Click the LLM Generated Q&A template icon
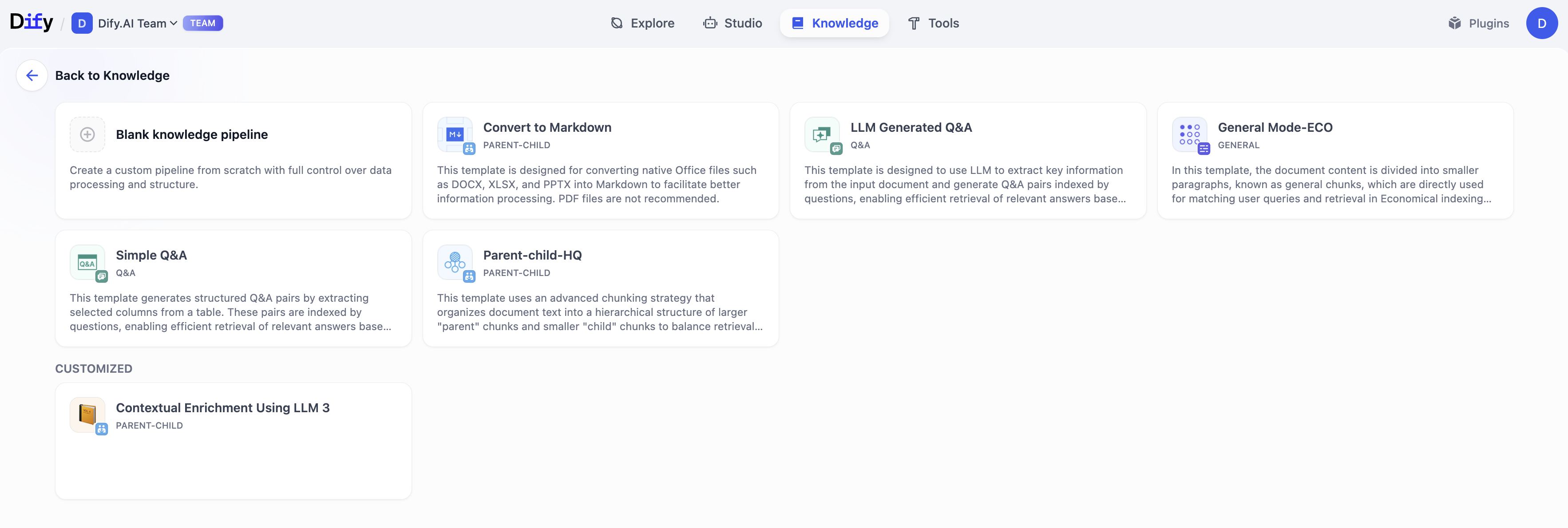The width and height of the screenshot is (1568, 528). (x=822, y=134)
